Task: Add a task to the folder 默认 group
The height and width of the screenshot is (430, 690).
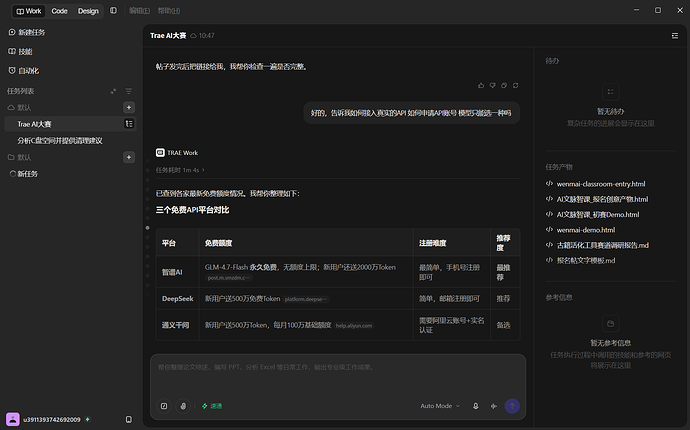Action: pos(129,157)
